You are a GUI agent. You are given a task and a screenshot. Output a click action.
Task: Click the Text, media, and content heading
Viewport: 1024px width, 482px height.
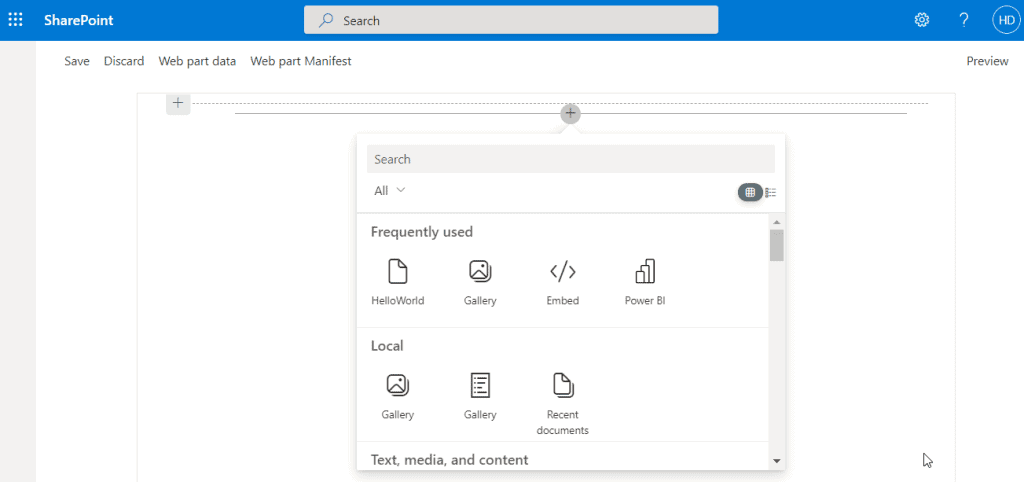449,460
